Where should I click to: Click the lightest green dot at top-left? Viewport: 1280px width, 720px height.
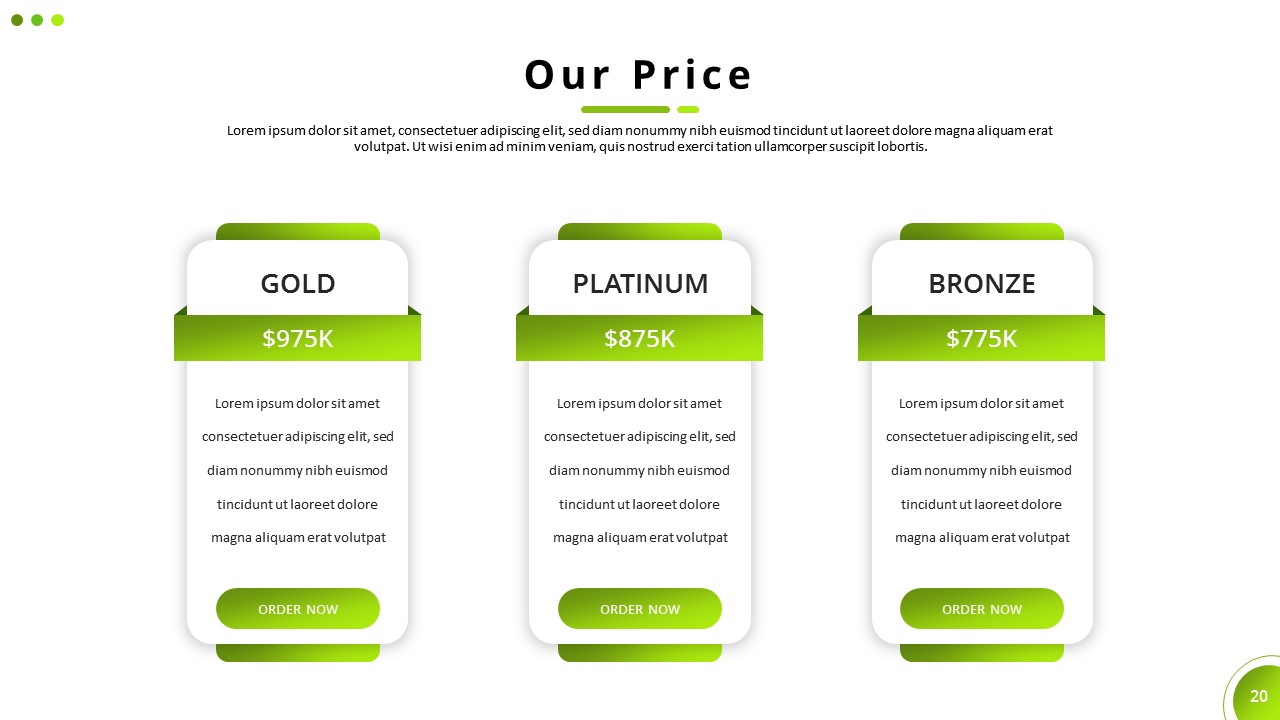58,20
